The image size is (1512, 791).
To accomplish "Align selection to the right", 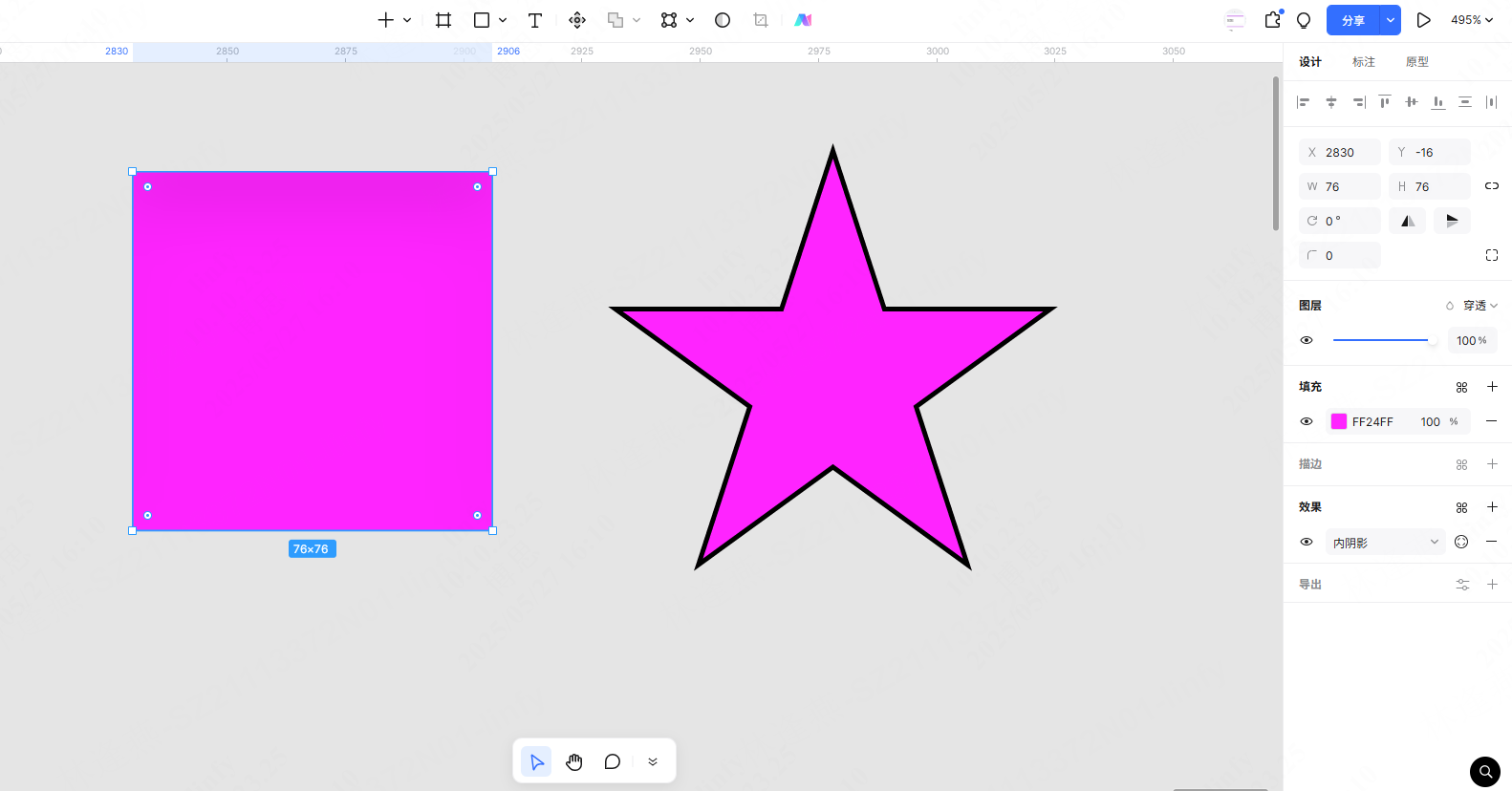I will tap(1358, 102).
